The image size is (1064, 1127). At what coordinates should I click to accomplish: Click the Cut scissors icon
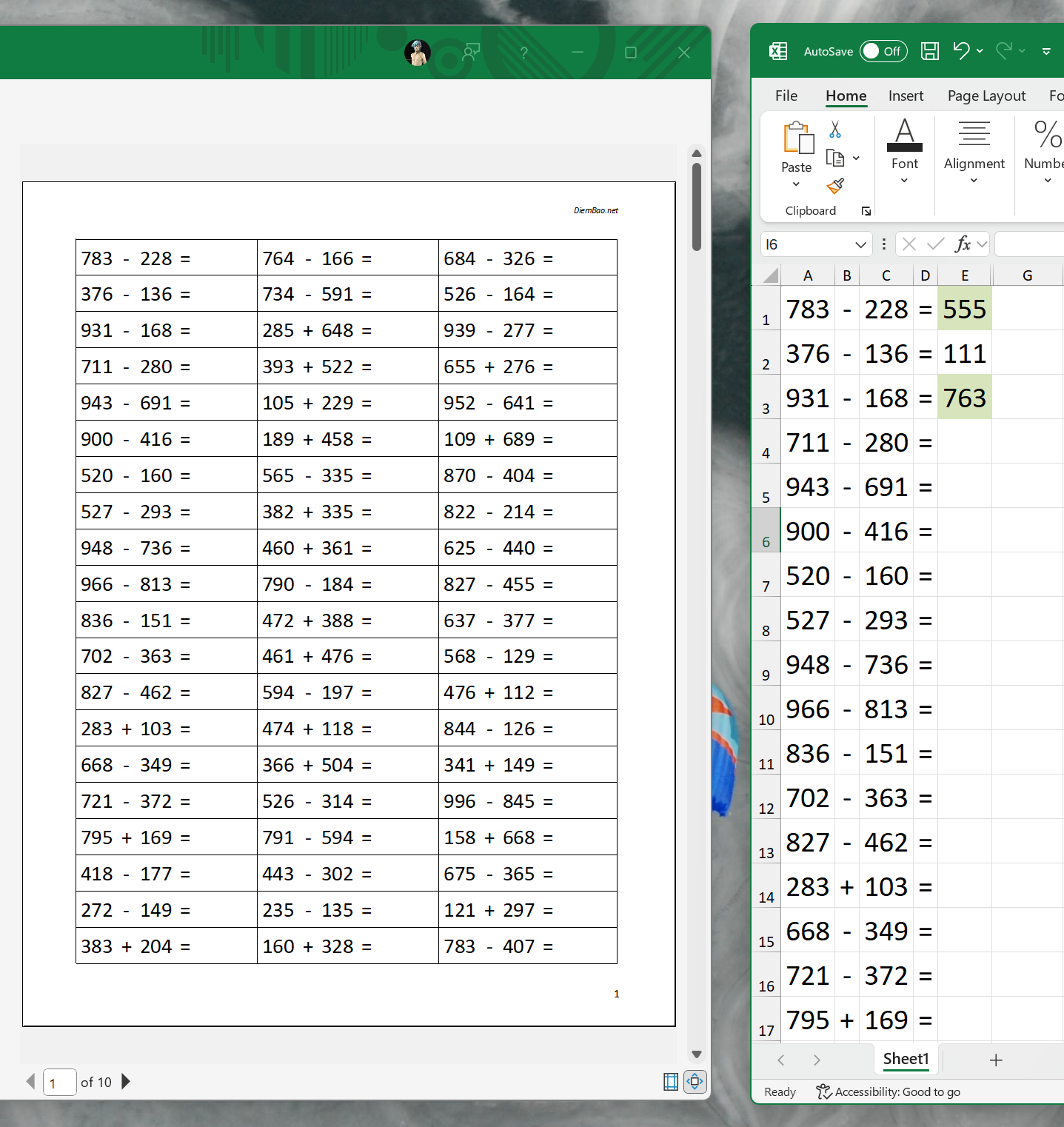pyautogui.click(x=835, y=130)
